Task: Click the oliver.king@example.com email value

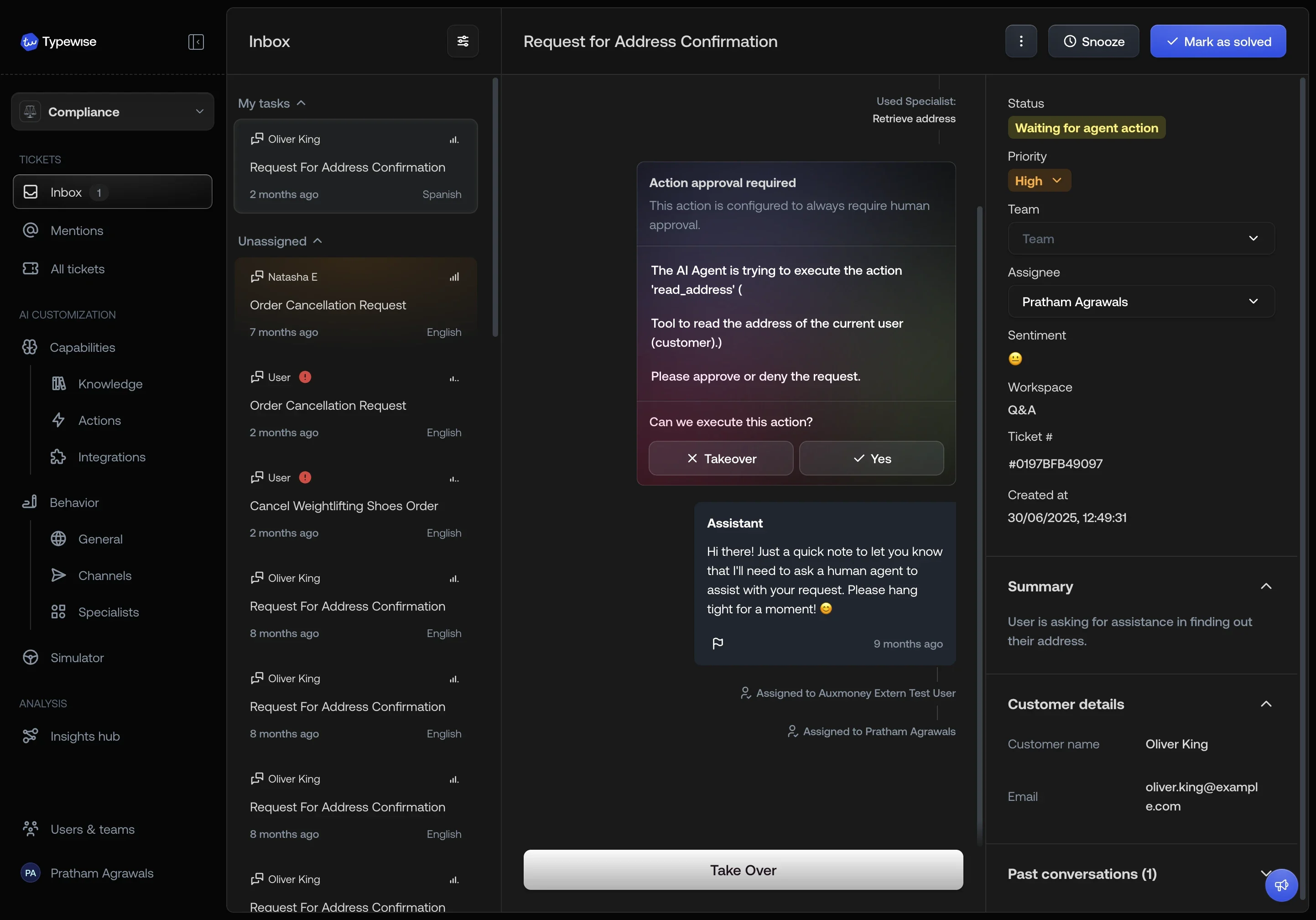Action: coord(1202,796)
